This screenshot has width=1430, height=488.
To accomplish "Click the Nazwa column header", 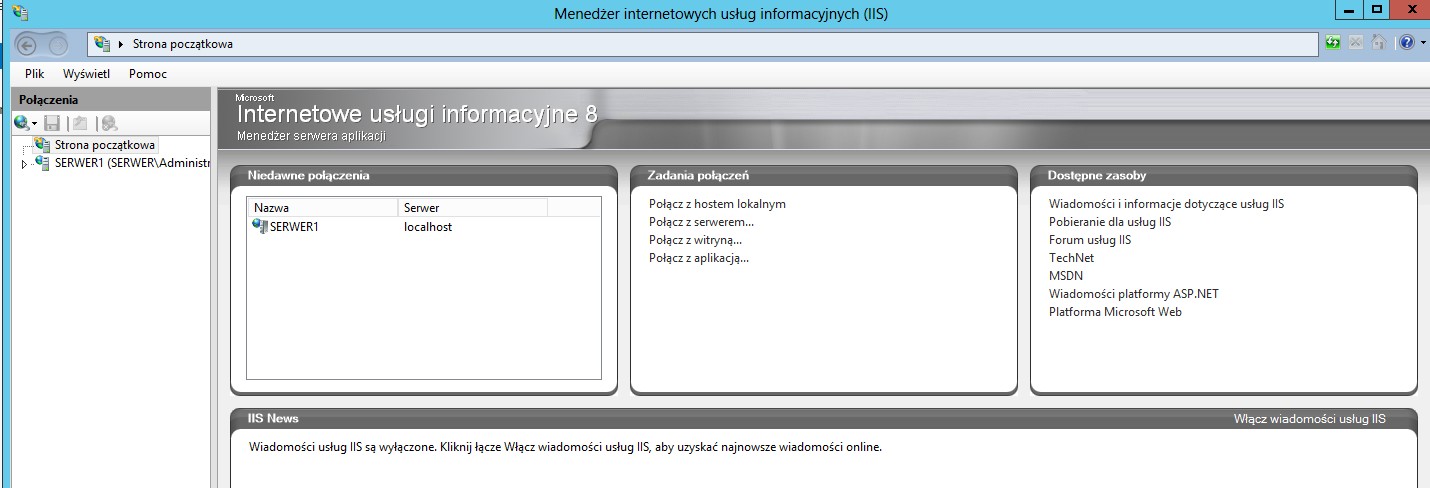I will 322,207.
